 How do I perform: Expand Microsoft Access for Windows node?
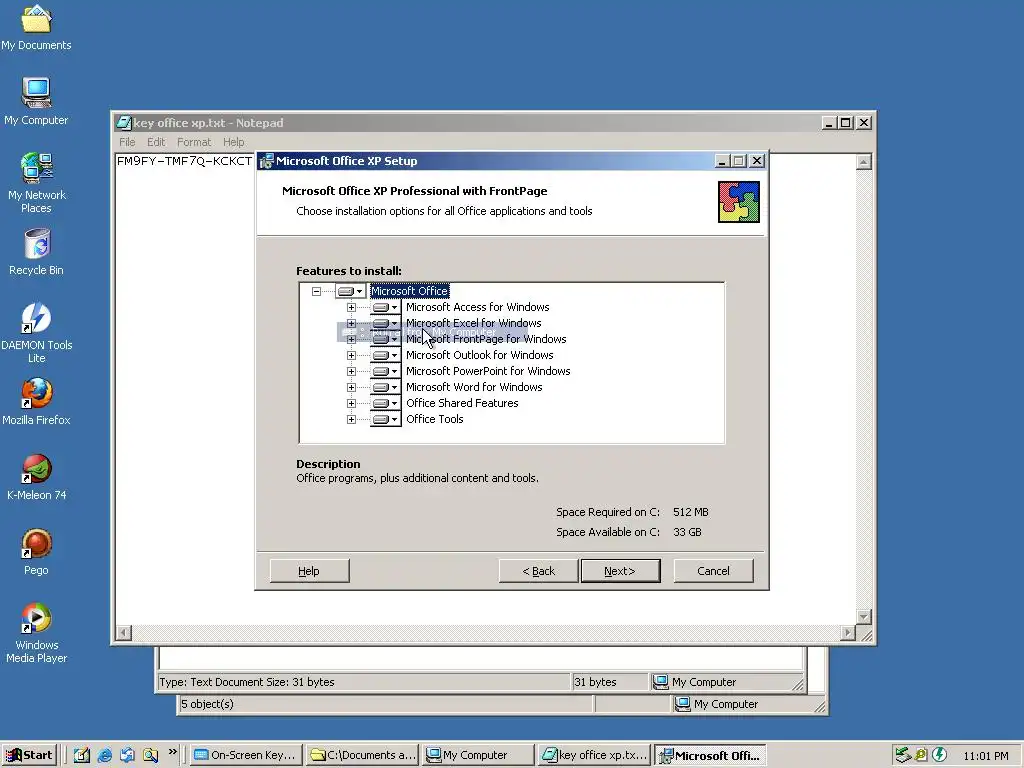tap(351, 308)
